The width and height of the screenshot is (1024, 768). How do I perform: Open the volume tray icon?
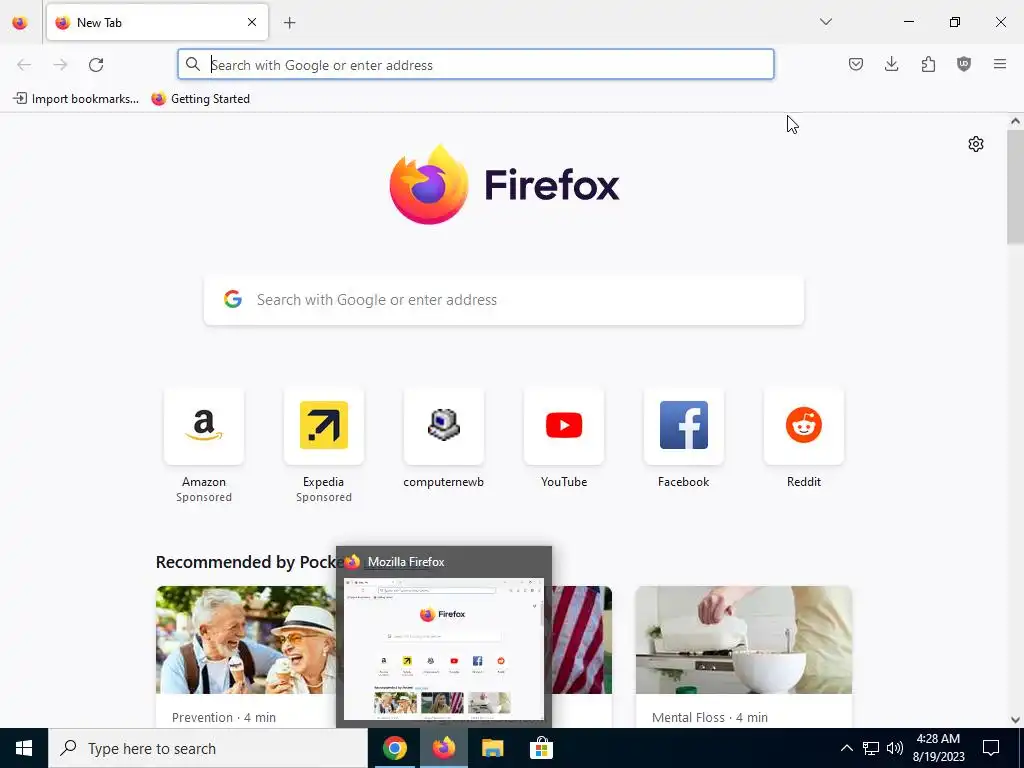895,748
